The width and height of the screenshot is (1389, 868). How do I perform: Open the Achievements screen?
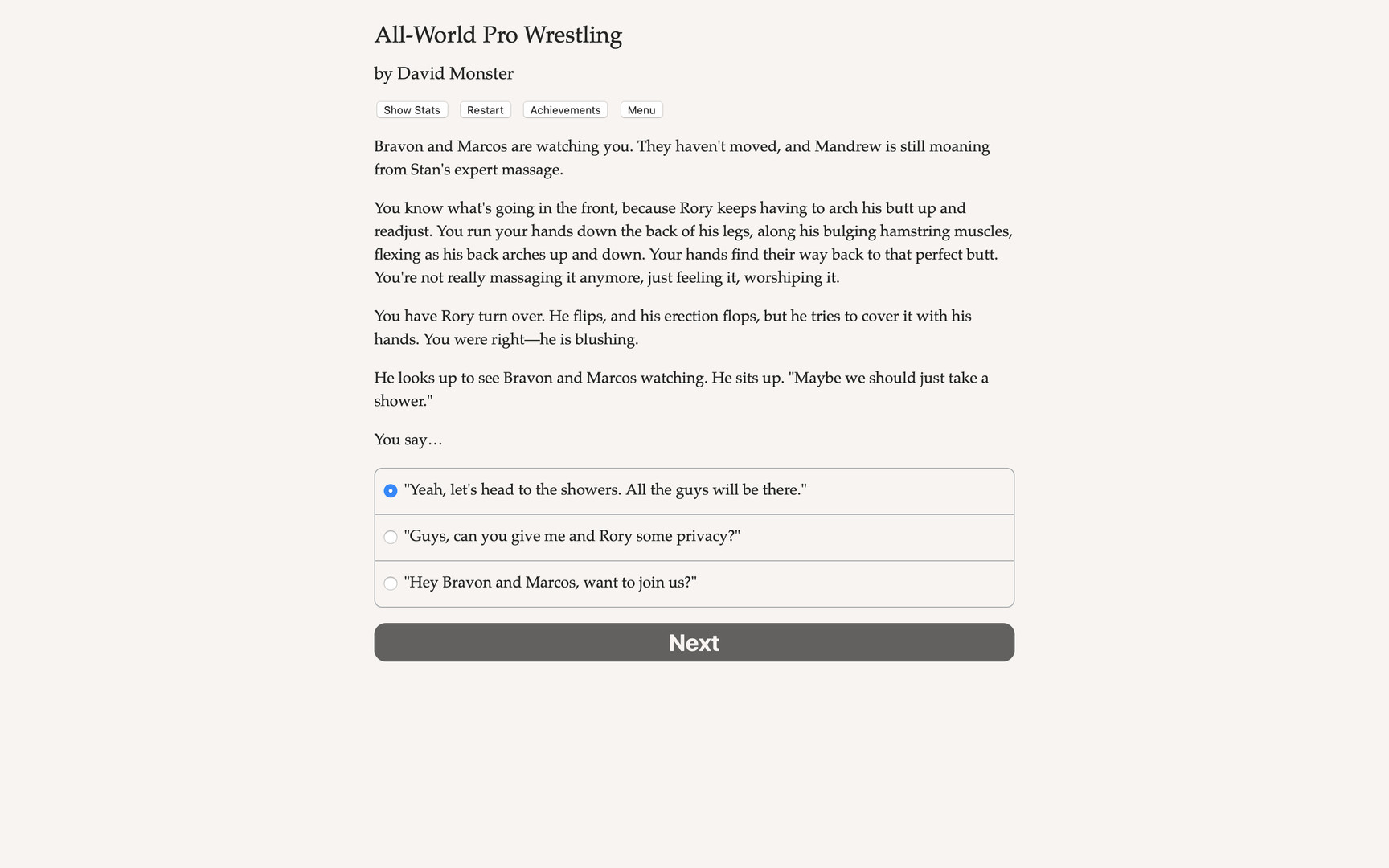(564, 109)
